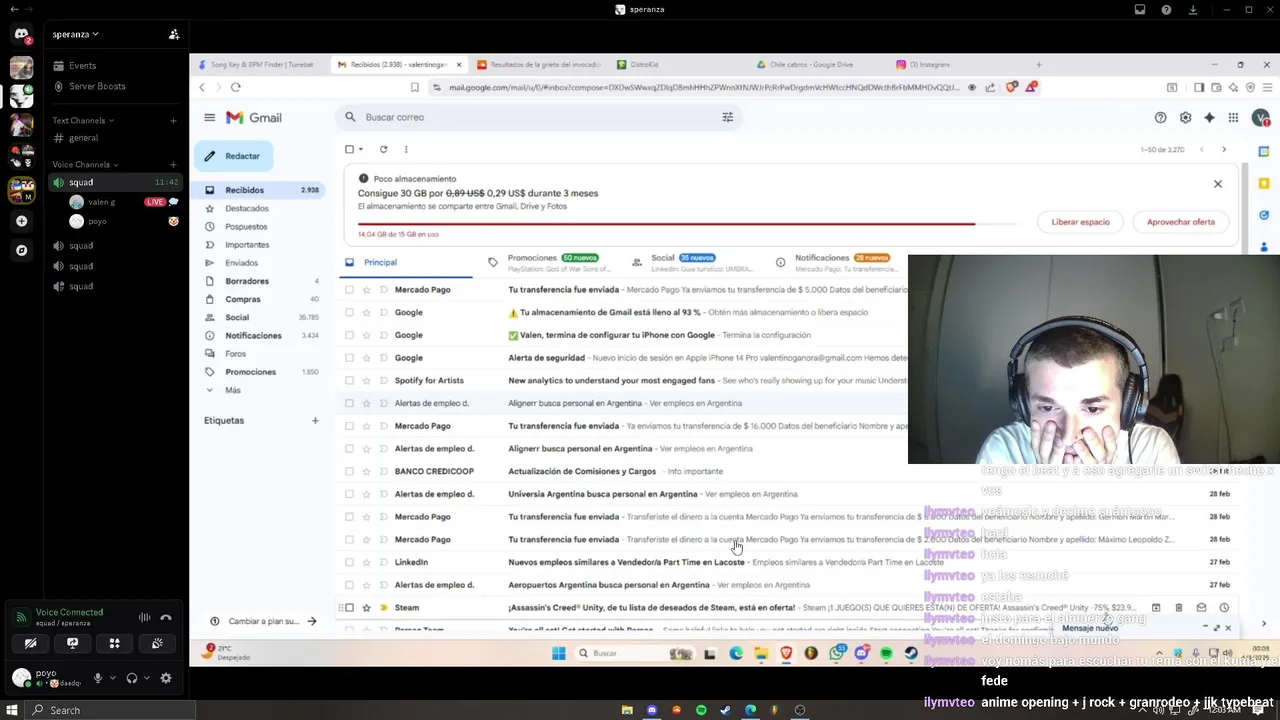Collapse the Text Channels category
This screenshot has height=720, width=1280.
(x=83, y=120)
